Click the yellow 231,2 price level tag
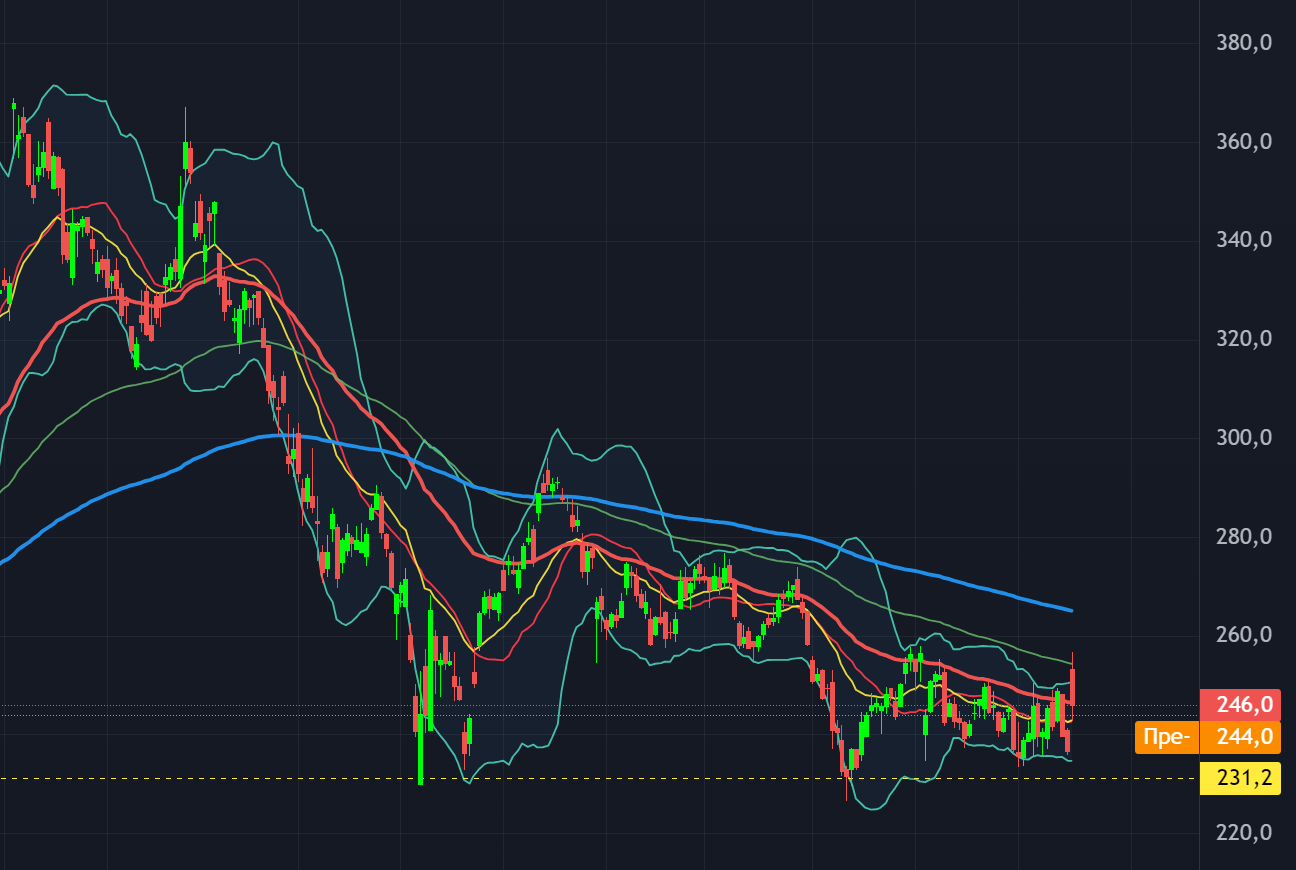 1242,777
